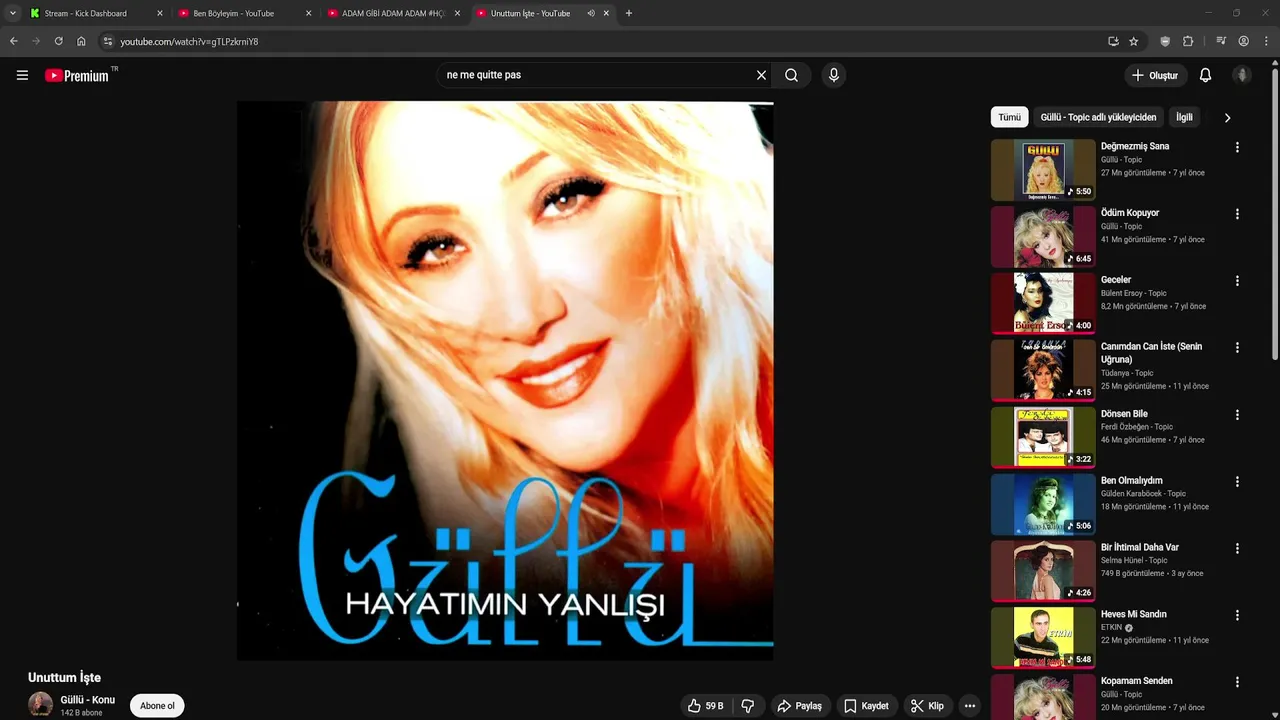Open options menu for Heves Mi Sandın

tap(1237, 616)
